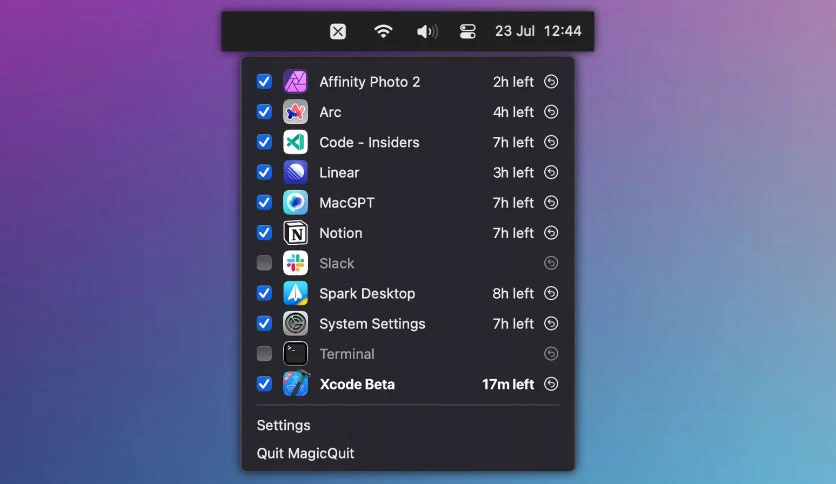Open the sound volume menu icon

click(427, 31)
